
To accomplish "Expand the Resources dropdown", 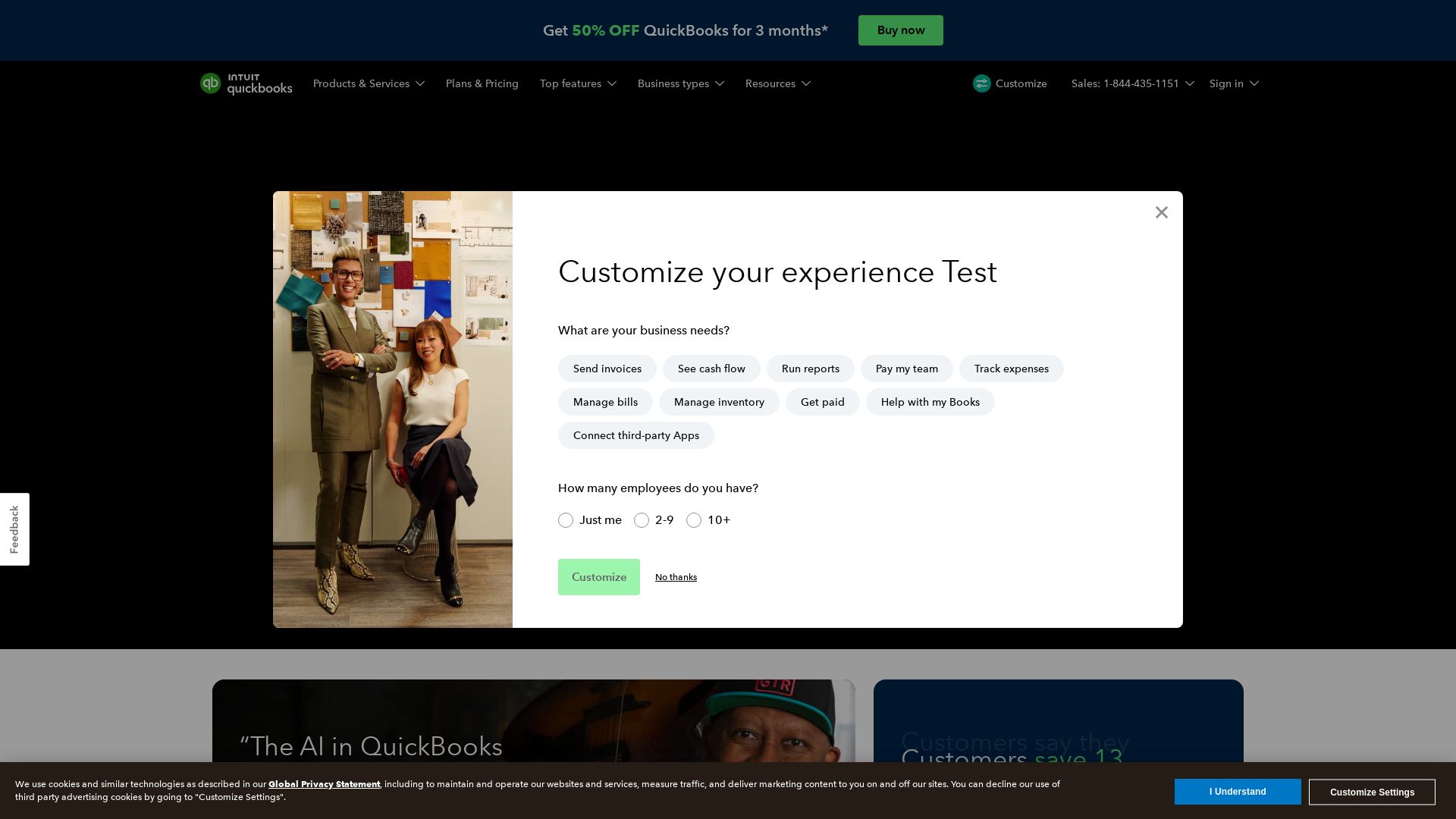I will pyautogui.click(x=778, y=83).
